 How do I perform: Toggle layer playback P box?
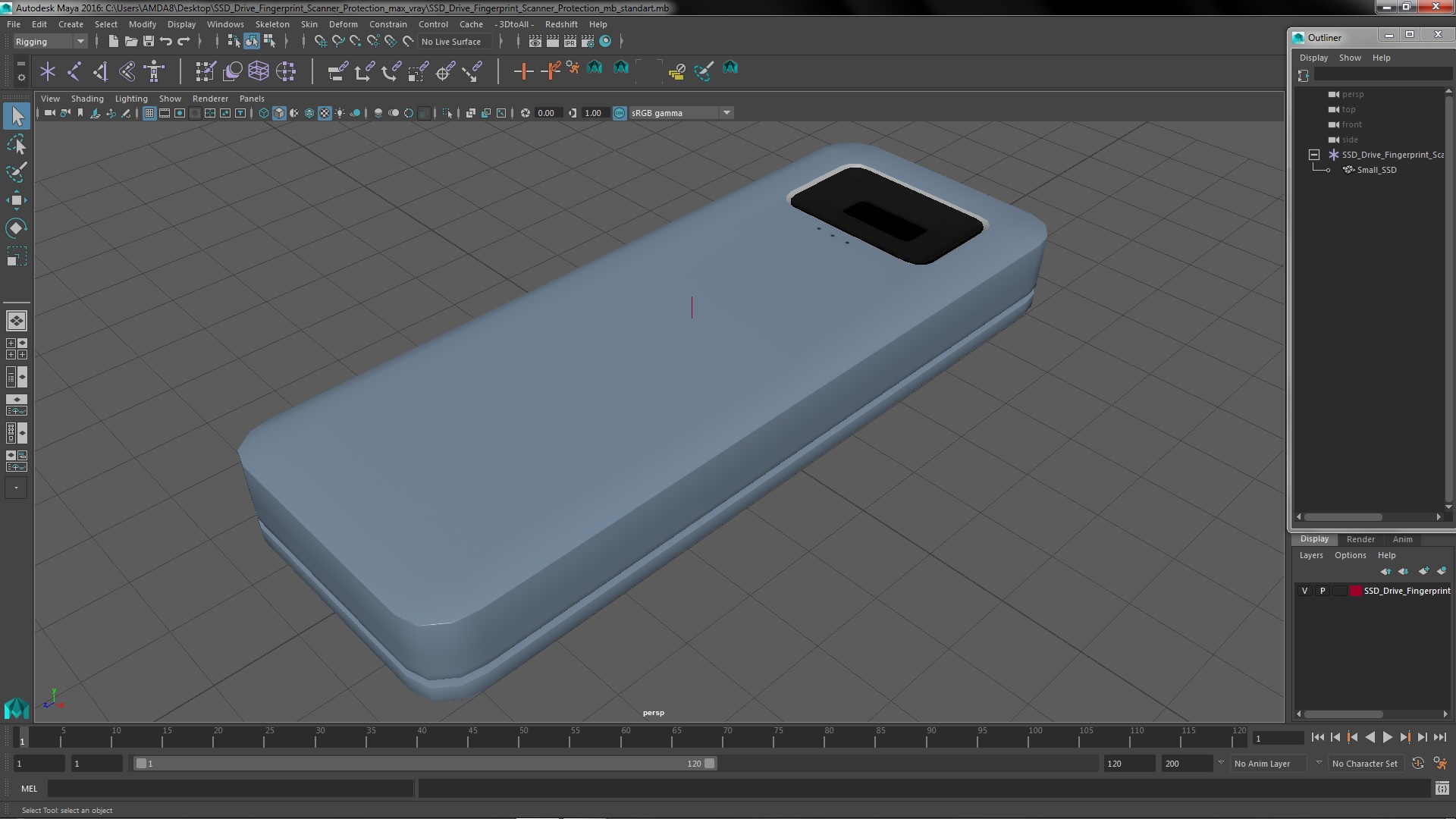click(1323, 591)
